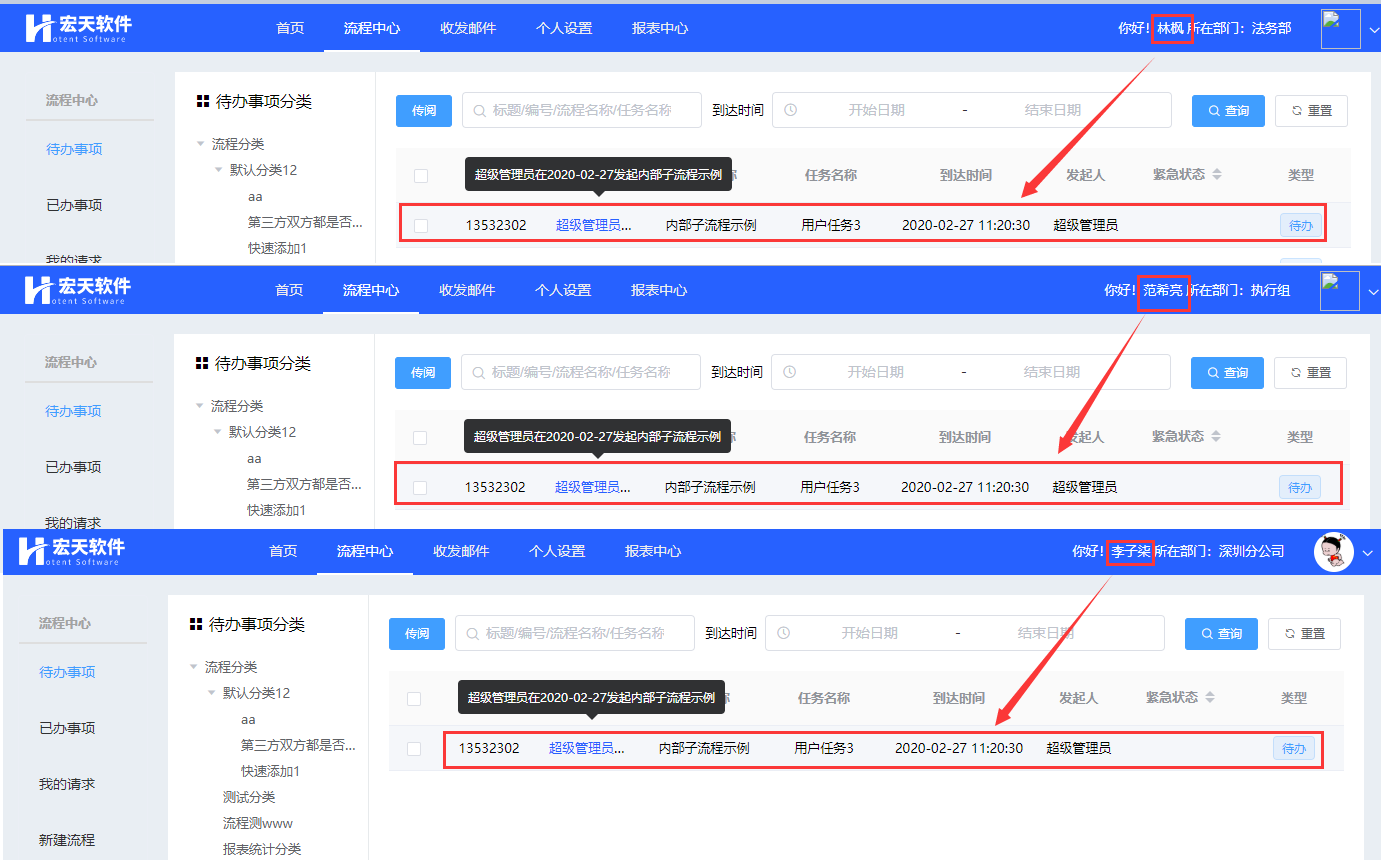The width and height of the screenshot is (1381, 860).
Task: Check the task 13532302 row in 范希亮's window
Action: (x=420, y=488)
